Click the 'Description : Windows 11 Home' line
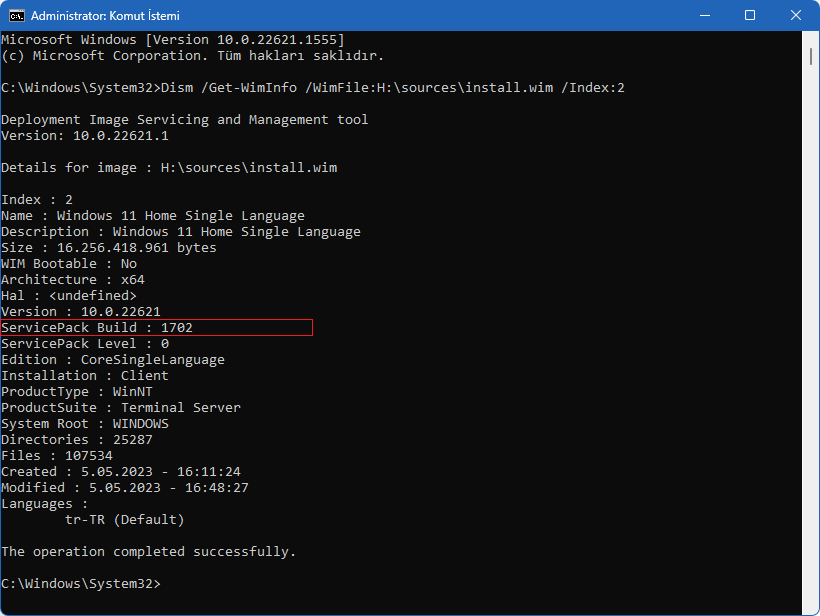 click(181, 232)
